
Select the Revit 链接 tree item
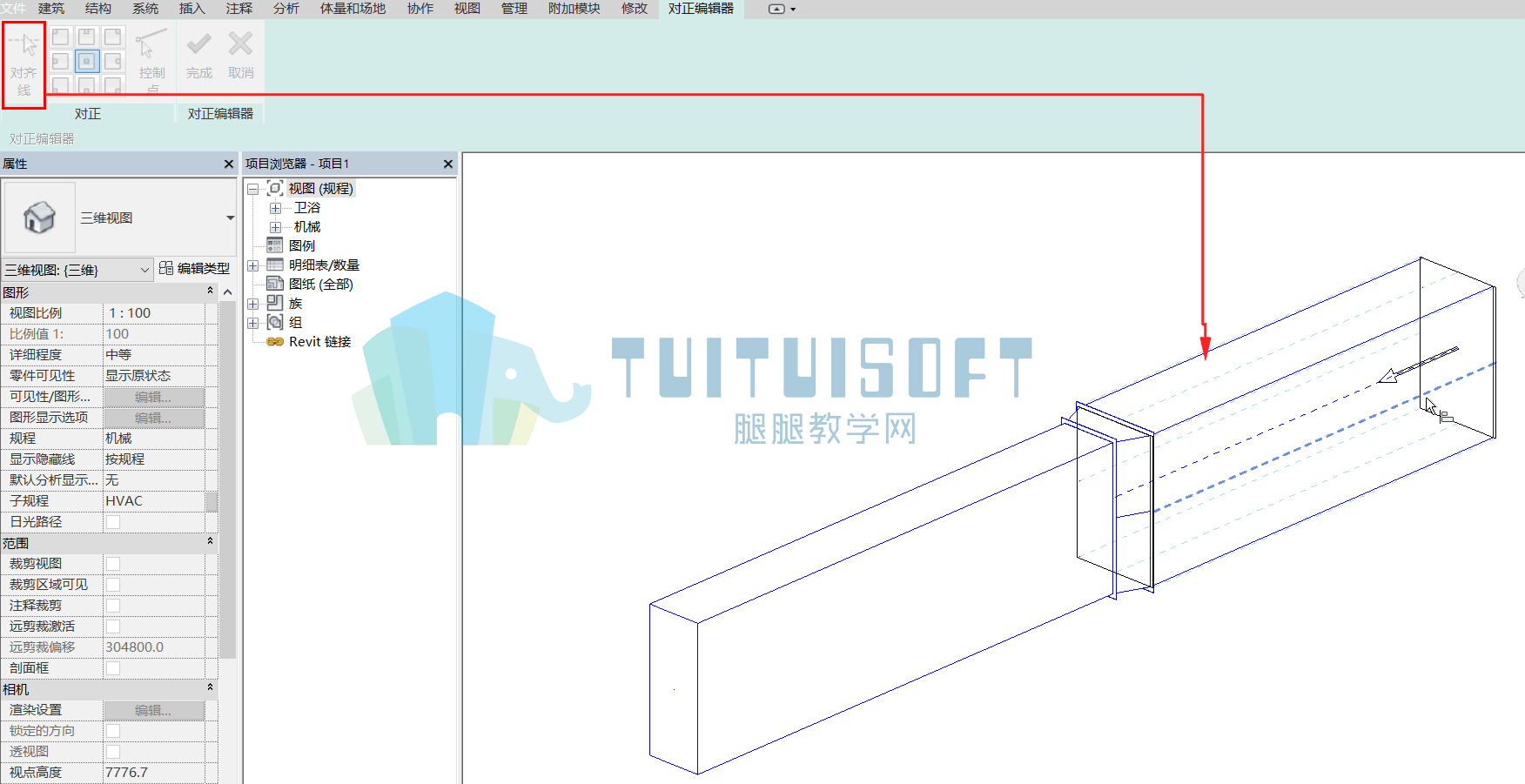coord(319,342)
